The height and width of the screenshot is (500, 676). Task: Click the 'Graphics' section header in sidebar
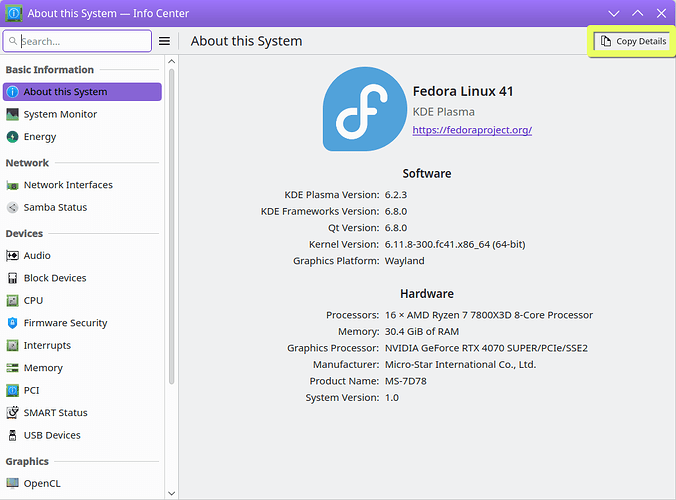tap(27, 462)
